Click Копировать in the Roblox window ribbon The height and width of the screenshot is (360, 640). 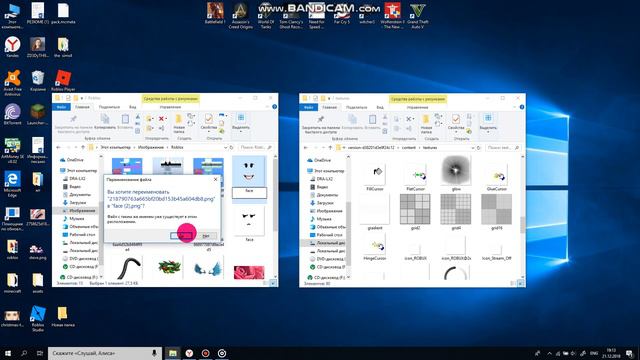point(105,122)
